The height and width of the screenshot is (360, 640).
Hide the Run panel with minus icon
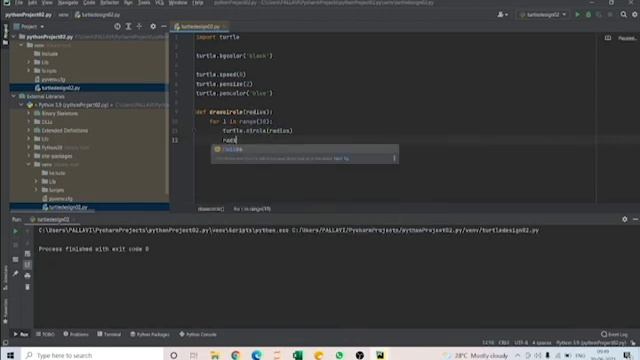(x=635, y=219)
